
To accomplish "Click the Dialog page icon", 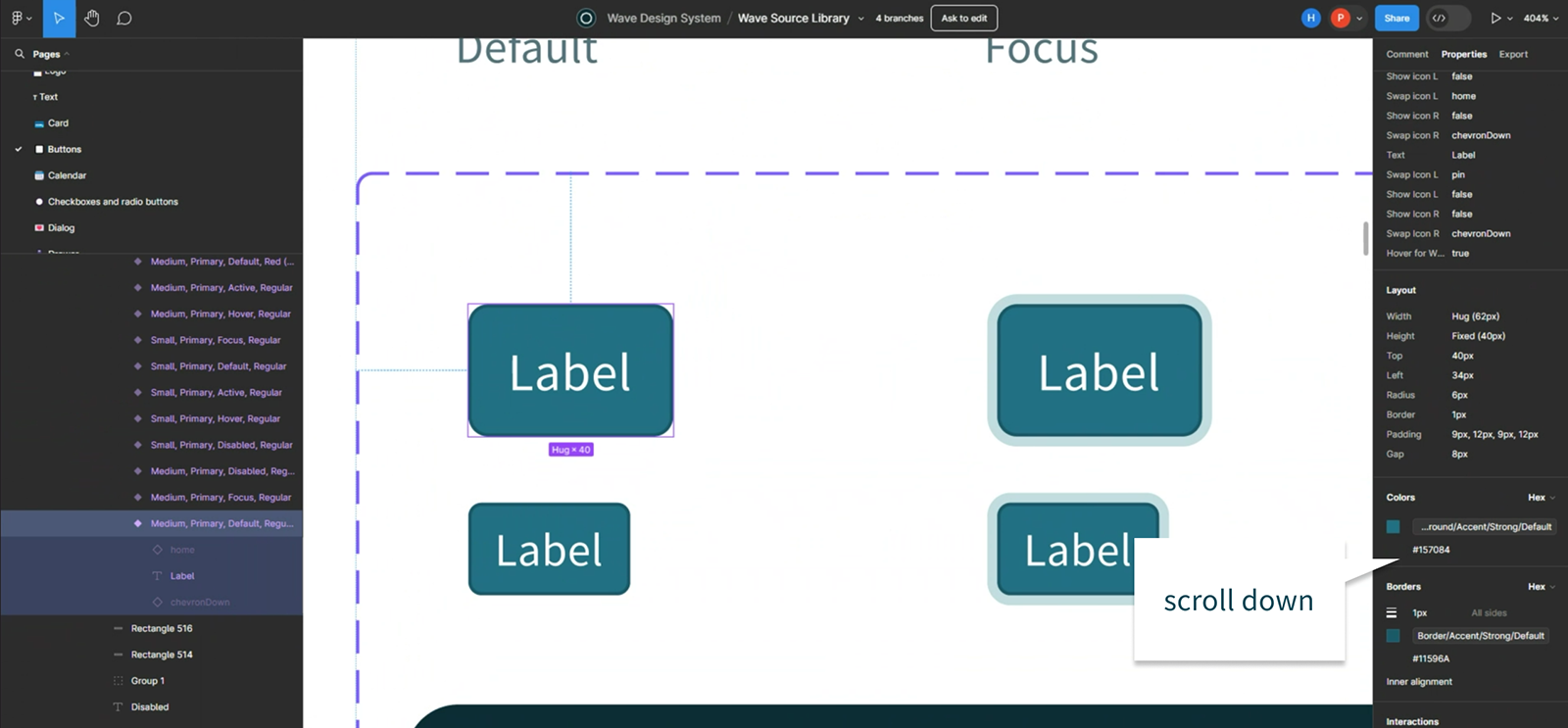I will click(x=39, y=227).
